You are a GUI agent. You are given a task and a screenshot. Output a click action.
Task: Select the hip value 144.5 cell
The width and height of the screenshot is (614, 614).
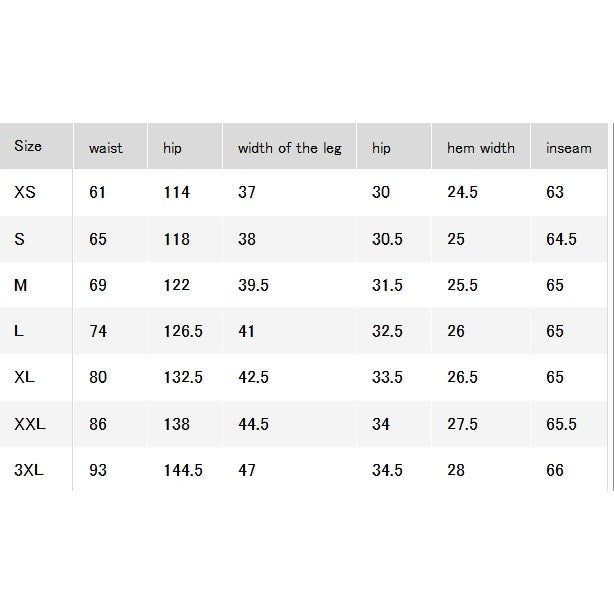click(x=185, y=470)
